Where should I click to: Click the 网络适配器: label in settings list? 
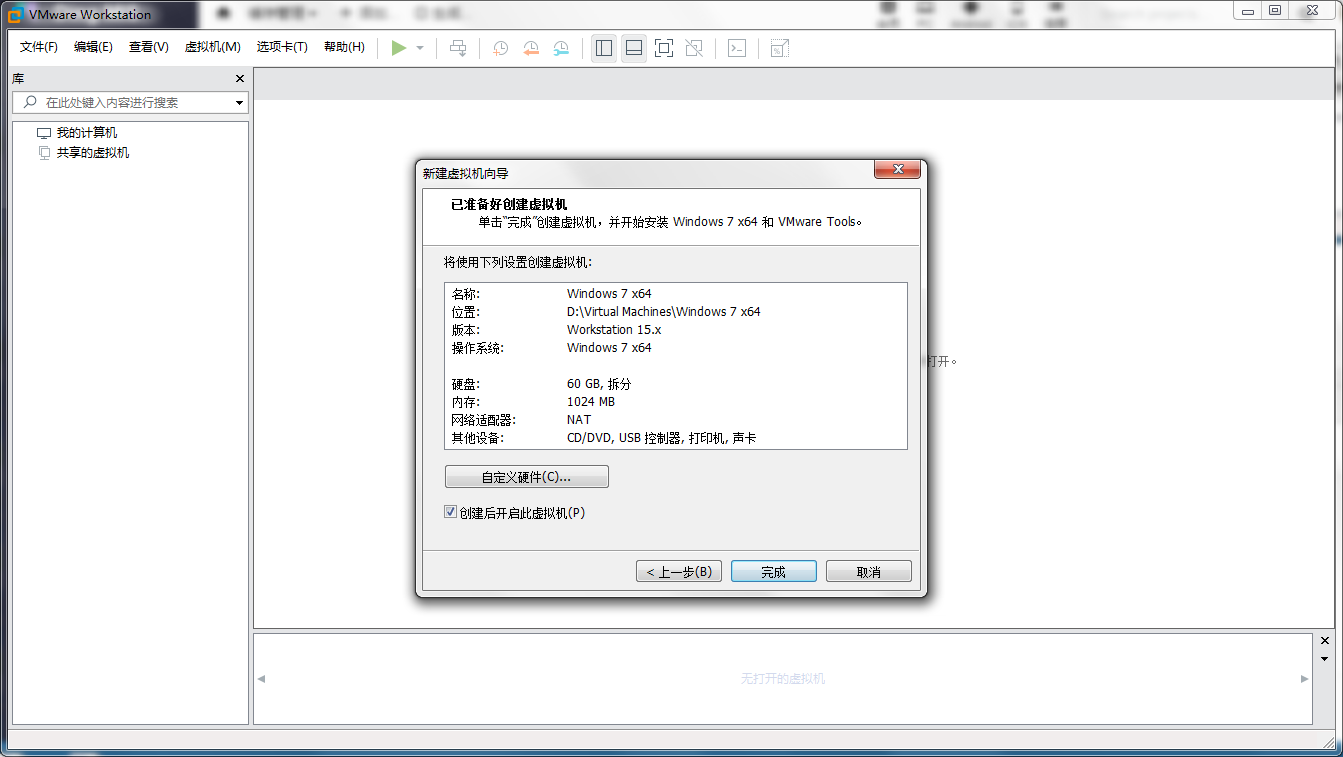click(x=484, y=420)
